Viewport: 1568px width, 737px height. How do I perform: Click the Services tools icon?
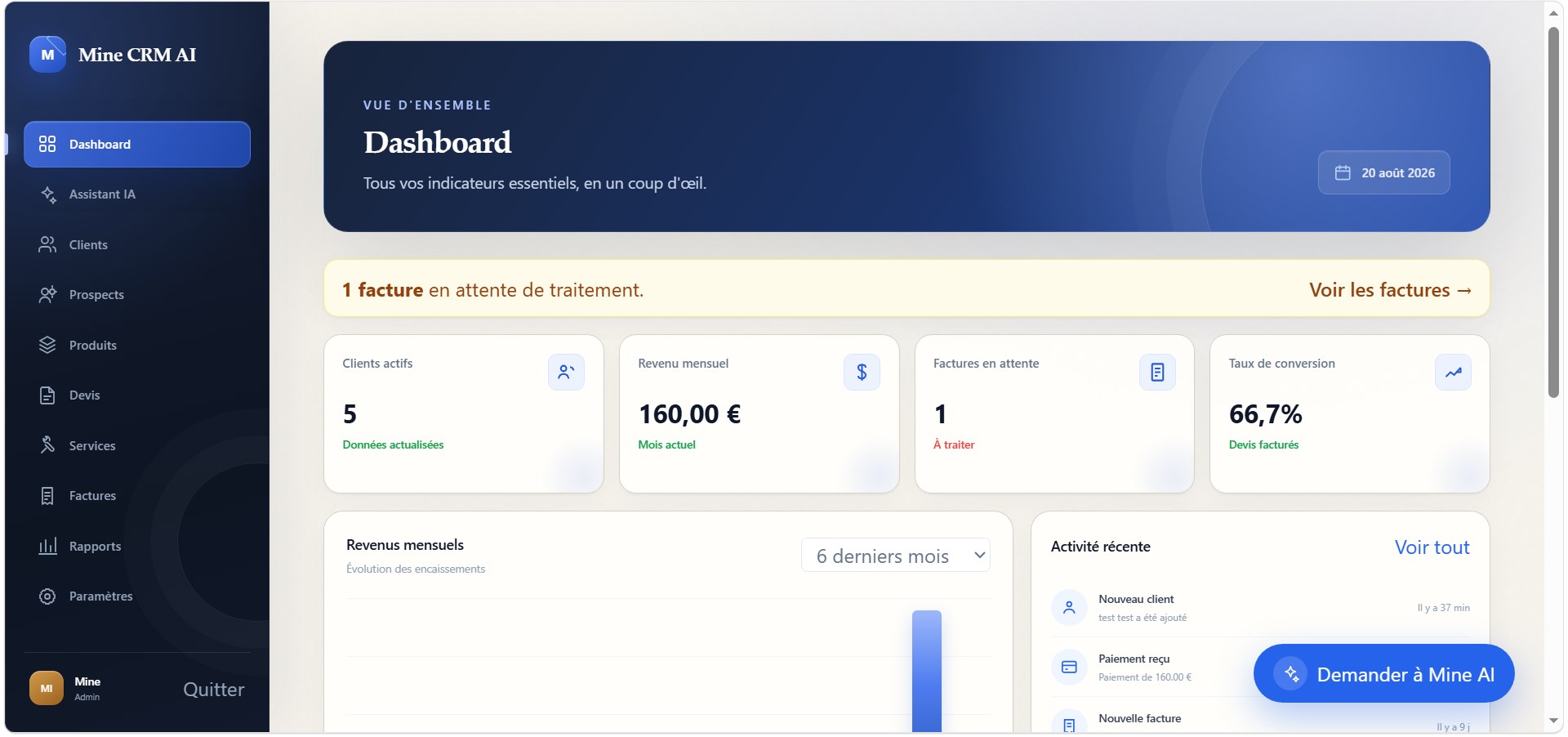[47, 445]
